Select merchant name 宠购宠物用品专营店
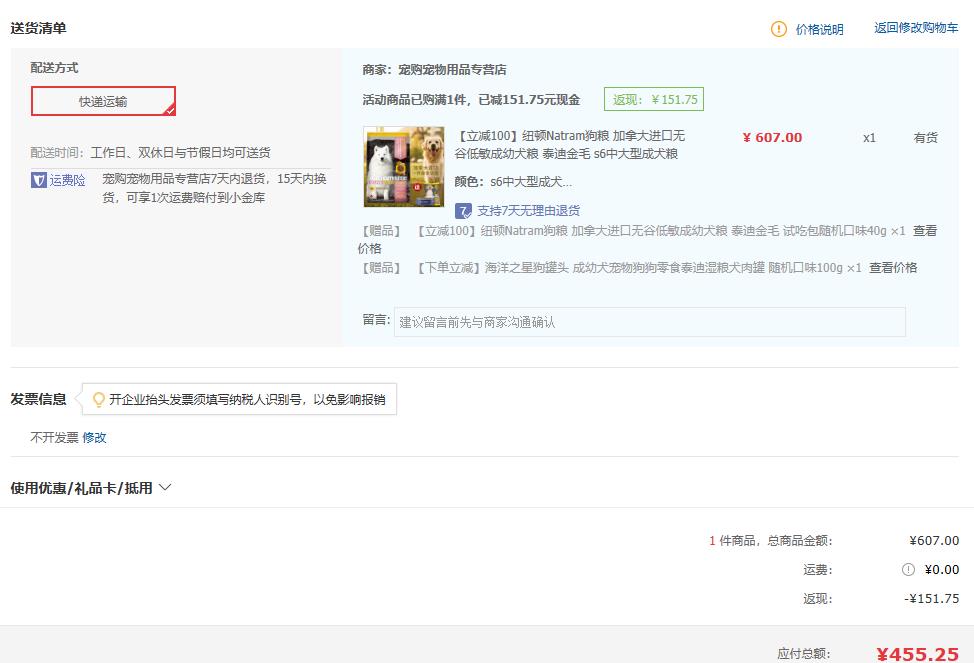Viewport: 974px width, 663px height. 452,70
